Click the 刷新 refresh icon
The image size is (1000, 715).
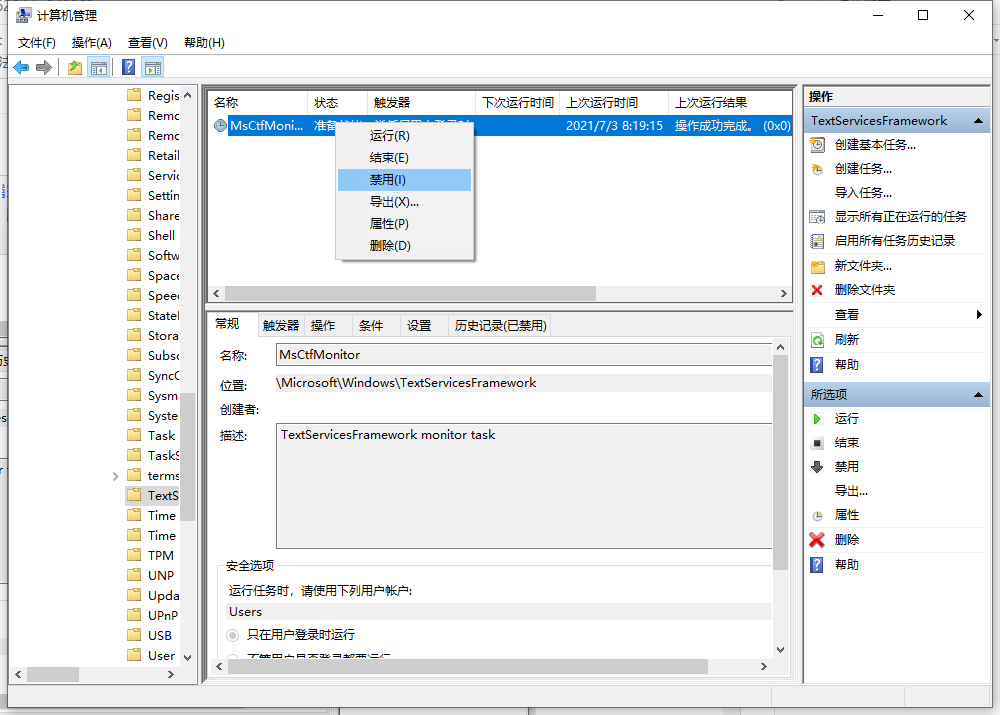pos(818,339)
